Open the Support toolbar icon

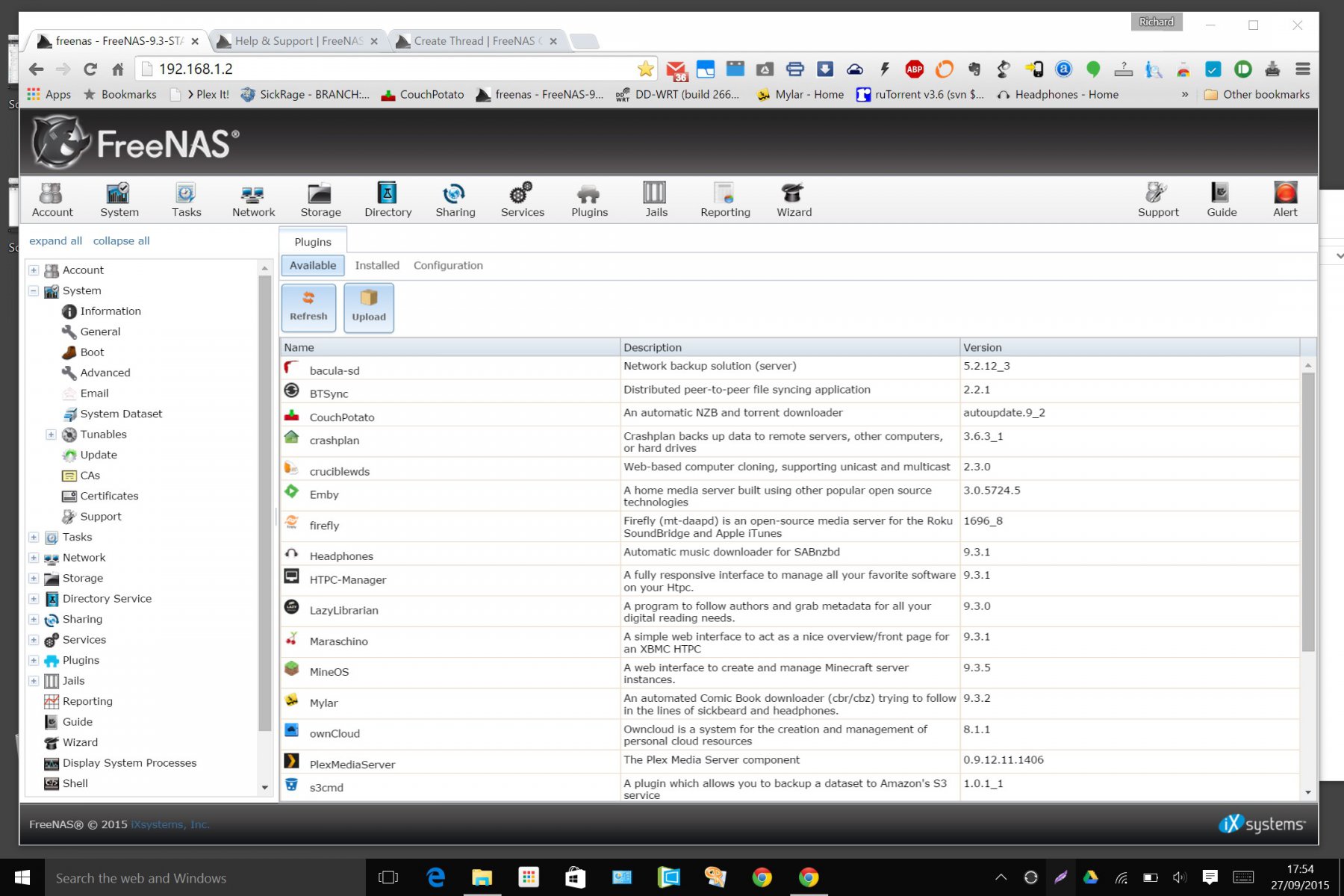click(1158, 199)
